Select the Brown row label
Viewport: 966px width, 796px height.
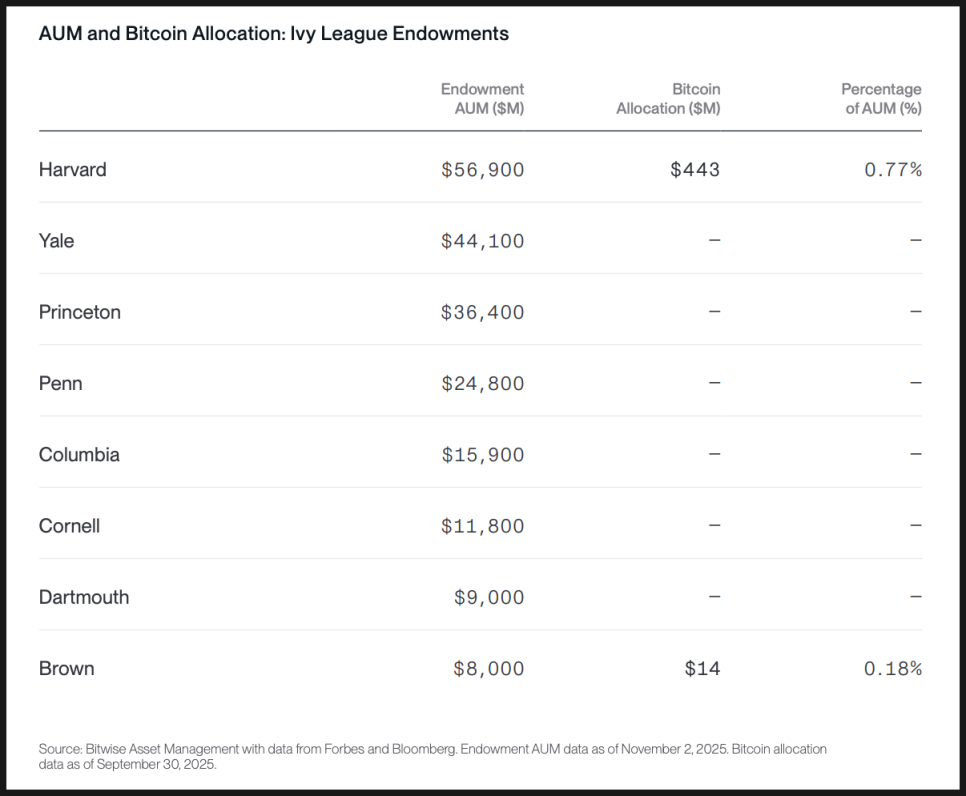[66, 668]
